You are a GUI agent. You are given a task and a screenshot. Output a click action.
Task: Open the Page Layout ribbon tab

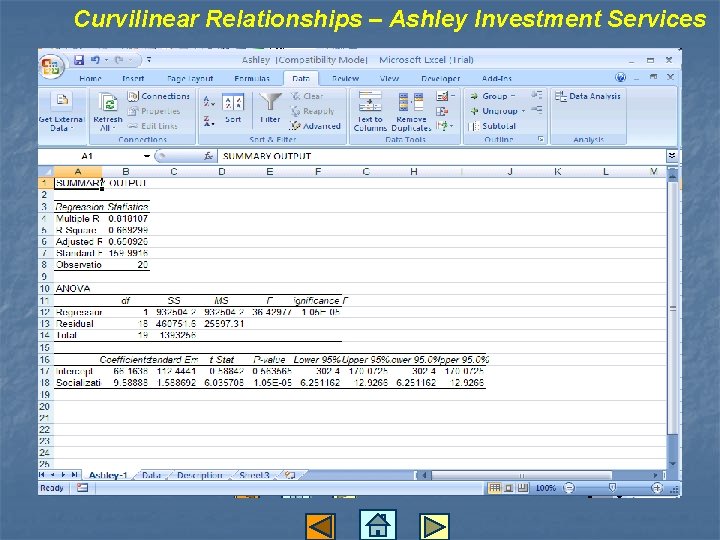click(x=190, y=79)
